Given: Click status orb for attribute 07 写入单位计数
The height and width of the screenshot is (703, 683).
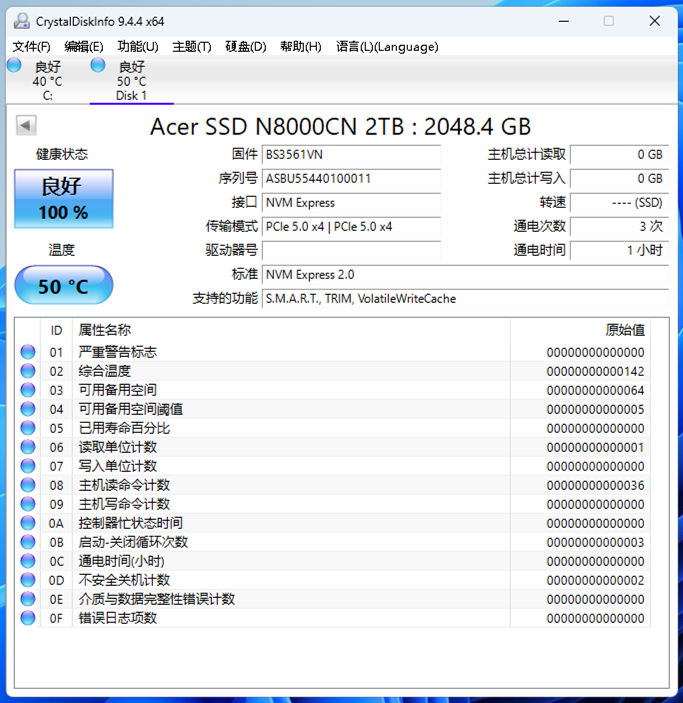Looking at the screenshot, I should 28,466.
